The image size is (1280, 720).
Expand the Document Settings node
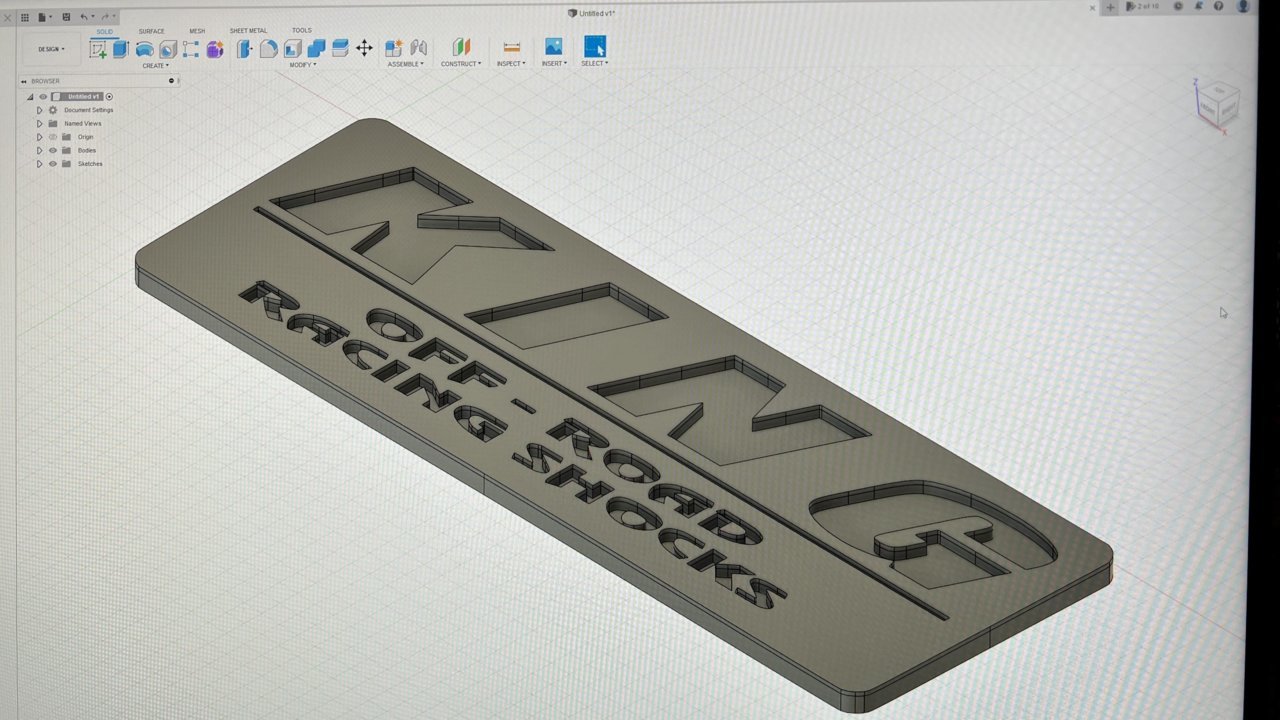pos(39,110)
